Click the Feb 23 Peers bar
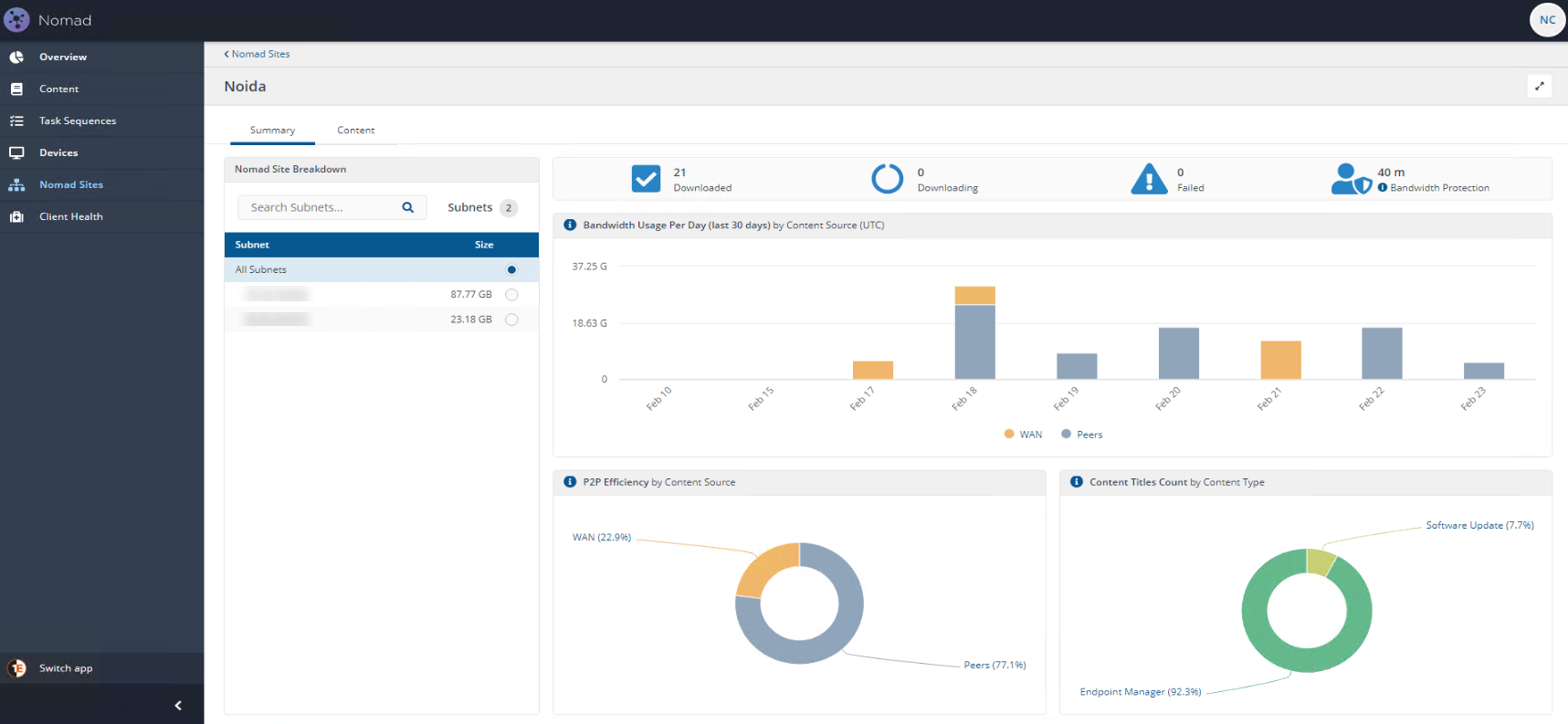This screenshot has width=1568, height=724. pyautogui.click(x=1484, y=371)
